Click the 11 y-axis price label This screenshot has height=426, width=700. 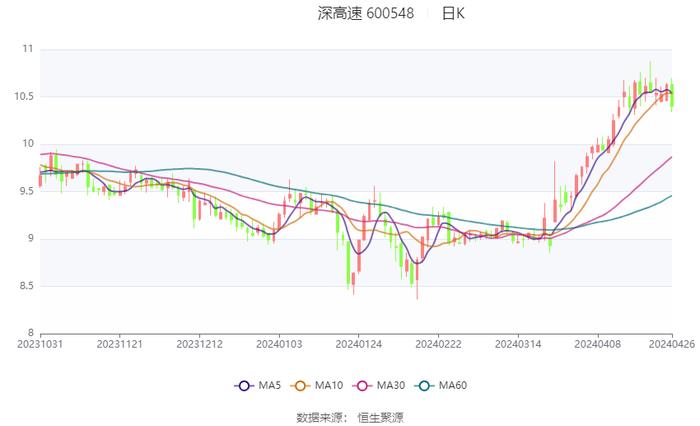pos(28,49)
